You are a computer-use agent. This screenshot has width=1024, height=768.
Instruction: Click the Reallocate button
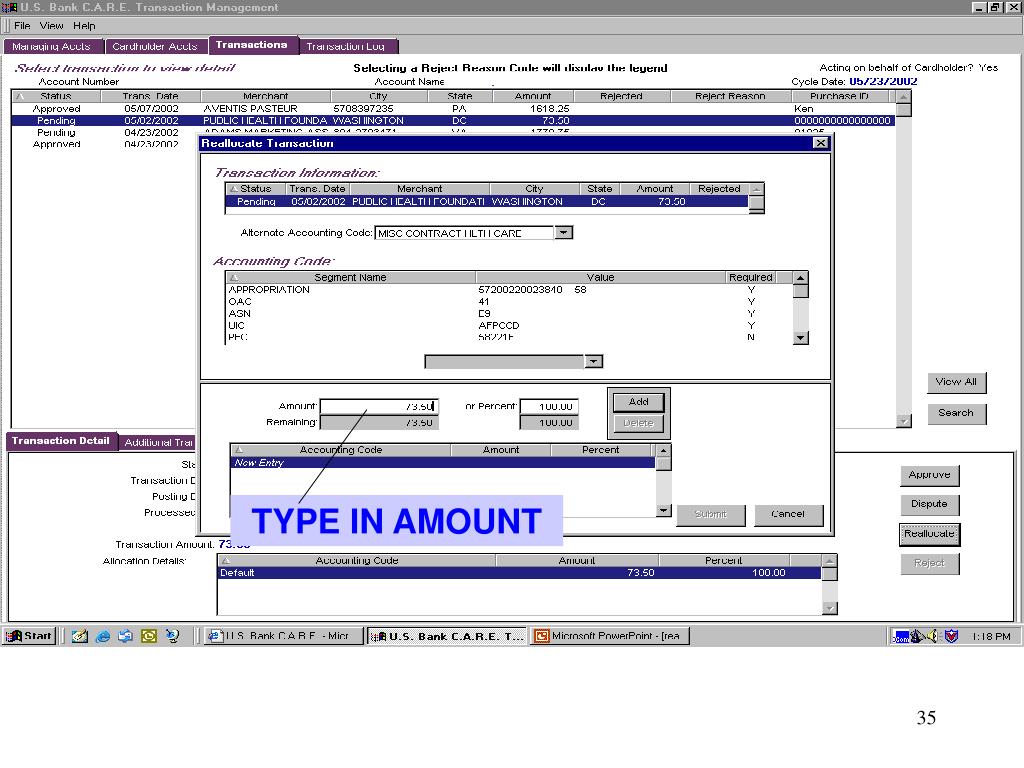coord(929,534)
